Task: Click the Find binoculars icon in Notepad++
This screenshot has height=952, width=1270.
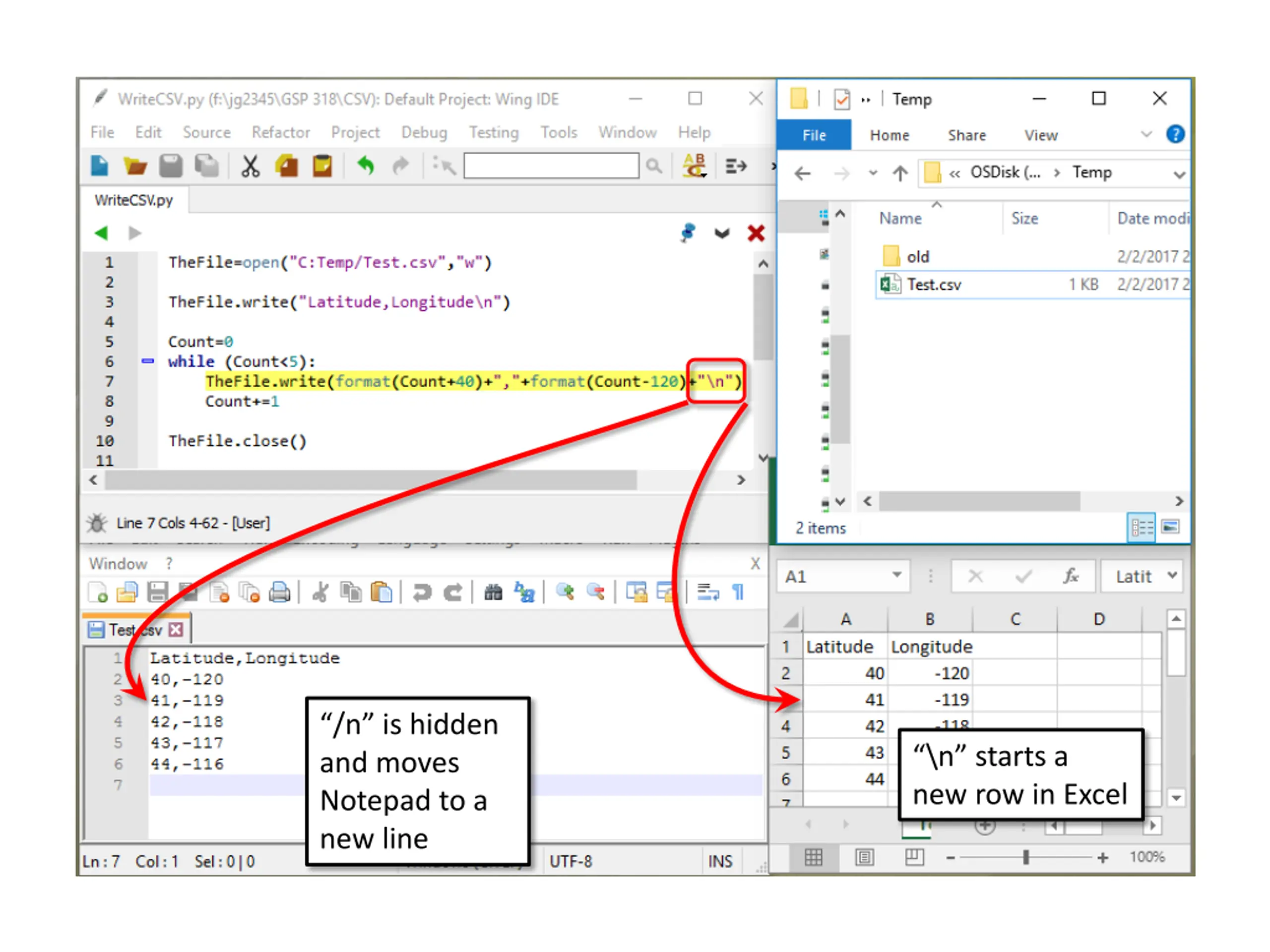Action: tap(493, 592)
